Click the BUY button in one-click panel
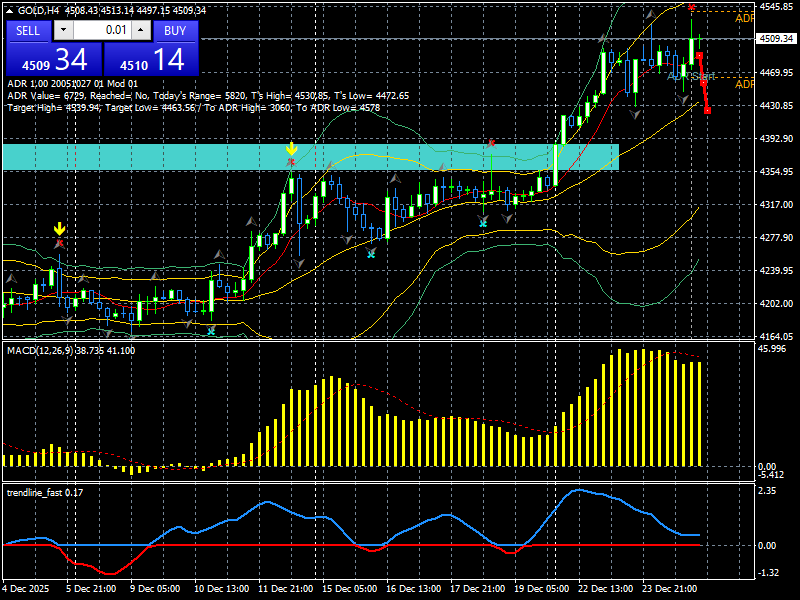This screenshot has width=800, height=600. [x=175, y=31]
